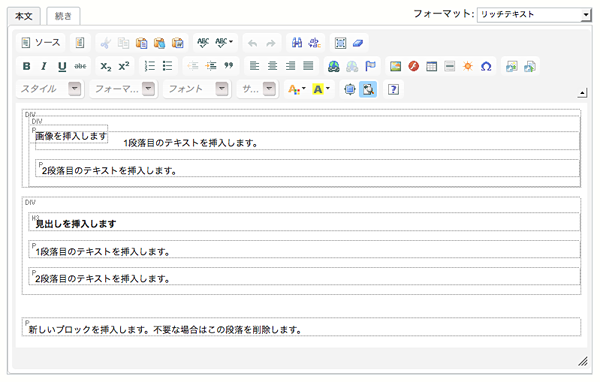
Task: Toggle Subscript formatting
Action: [x=106, y=66]
